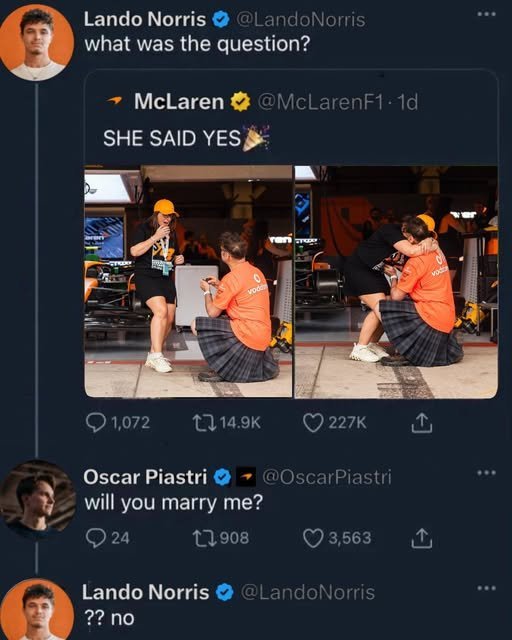Like McLaren's tweet with 227K likes
Screen dimensions: 512x640
click(334, 423)
